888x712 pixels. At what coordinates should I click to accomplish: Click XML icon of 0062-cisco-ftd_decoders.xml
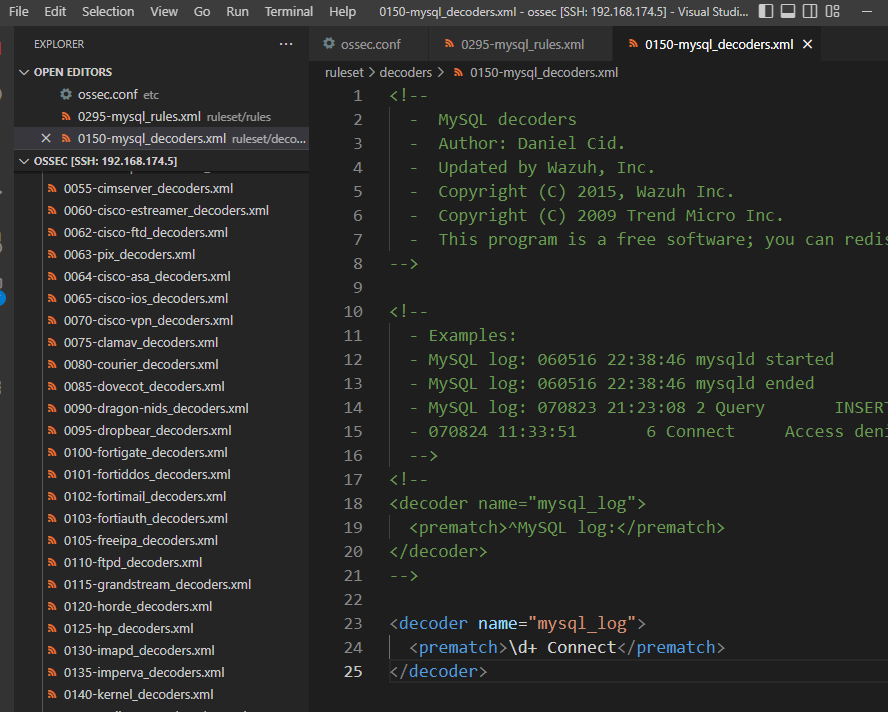pos(52,232)
